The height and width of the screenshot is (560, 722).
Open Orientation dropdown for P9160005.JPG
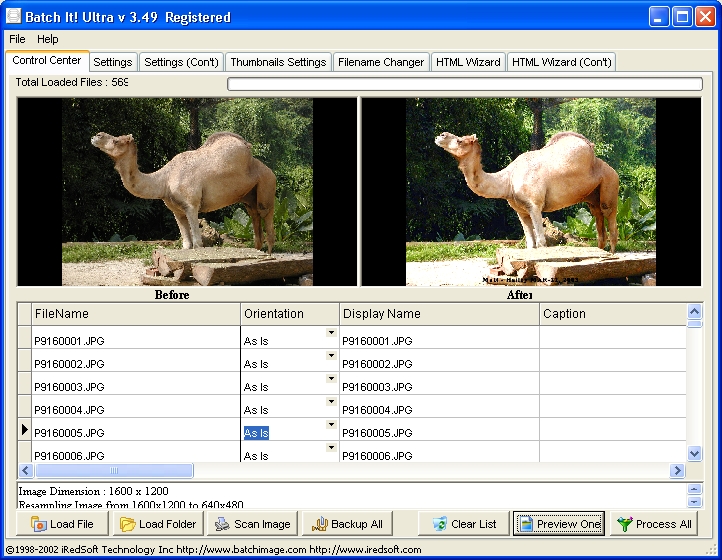(x=331, y=425)
